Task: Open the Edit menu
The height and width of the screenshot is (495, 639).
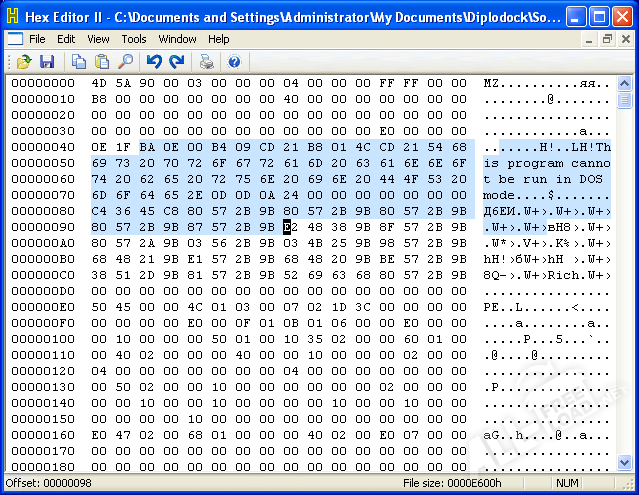Action: [x=66, y=39]
